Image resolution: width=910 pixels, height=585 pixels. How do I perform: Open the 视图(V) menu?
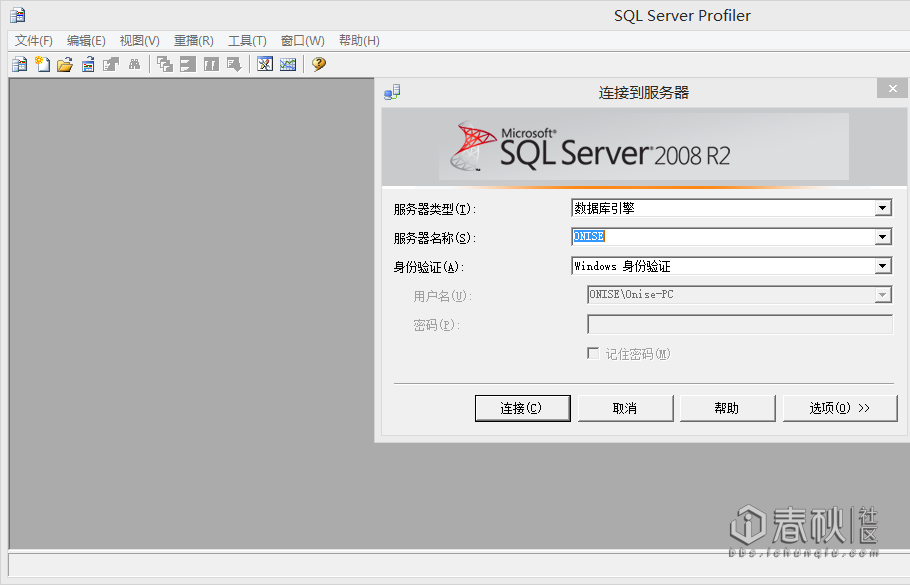pyautogui.click(x=140, y=41)
